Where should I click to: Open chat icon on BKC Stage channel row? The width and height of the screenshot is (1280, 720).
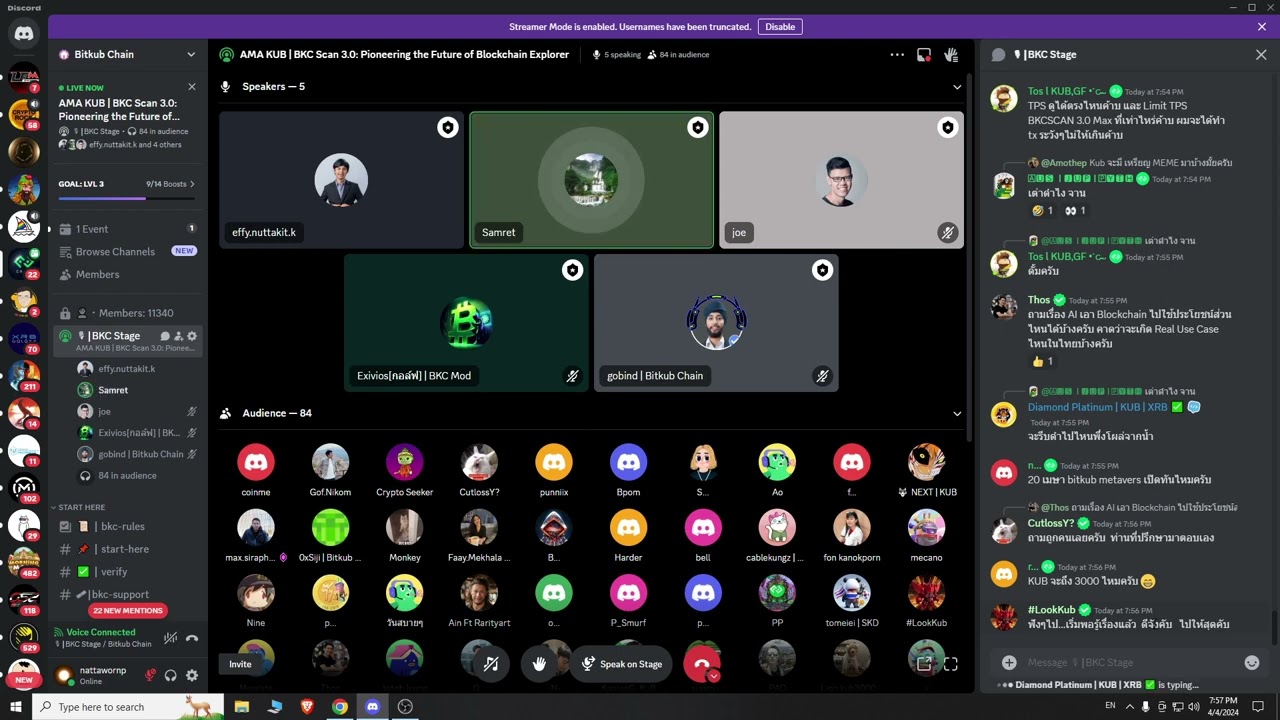(165, 336)
